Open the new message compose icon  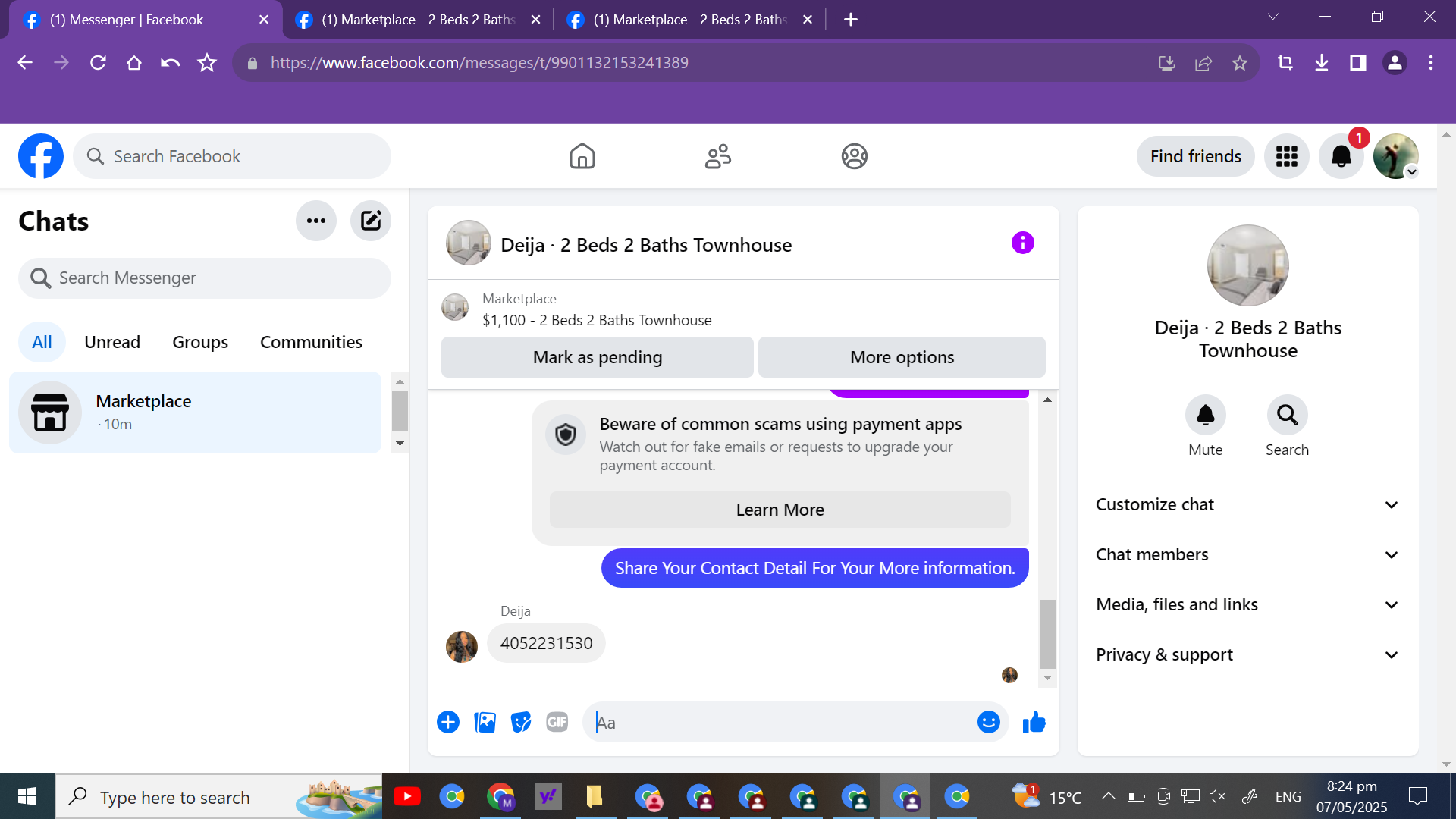tap(370, 221)
